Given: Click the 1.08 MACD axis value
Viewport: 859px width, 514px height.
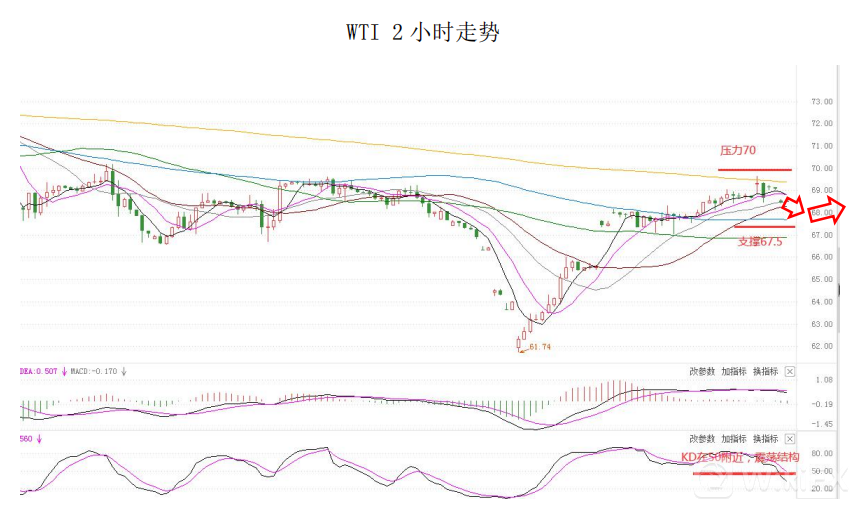Looking at the screenshot, I should tap(824, 380).
